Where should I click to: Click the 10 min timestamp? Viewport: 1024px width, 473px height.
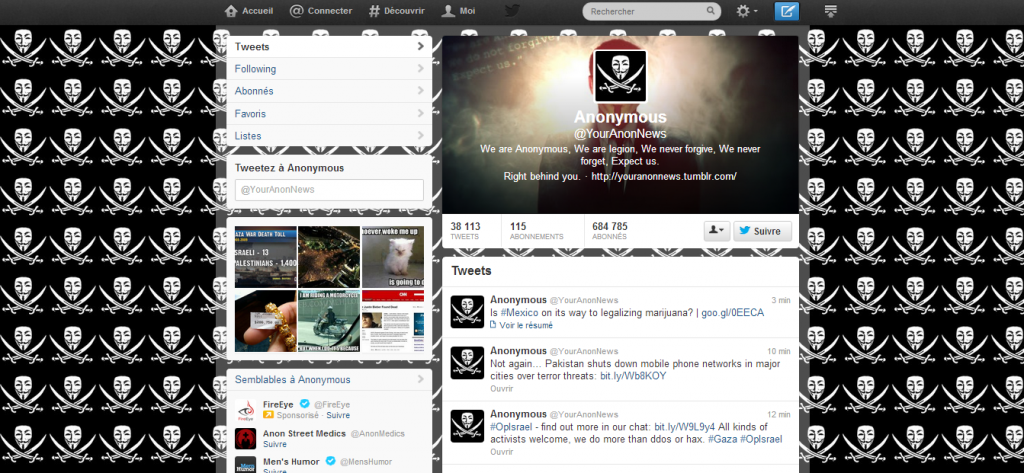(778, 351)
